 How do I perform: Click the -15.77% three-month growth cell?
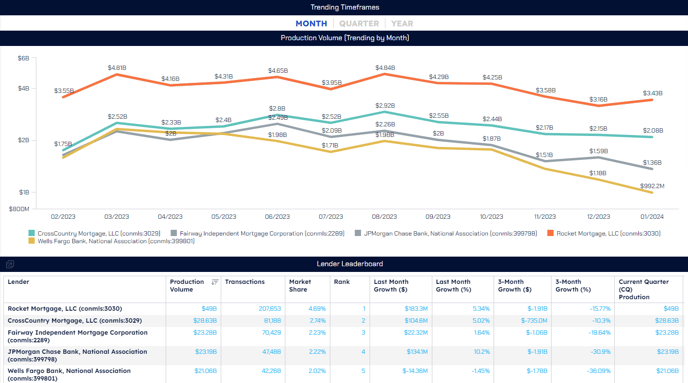pyautogui.click(x=600, y=309)
